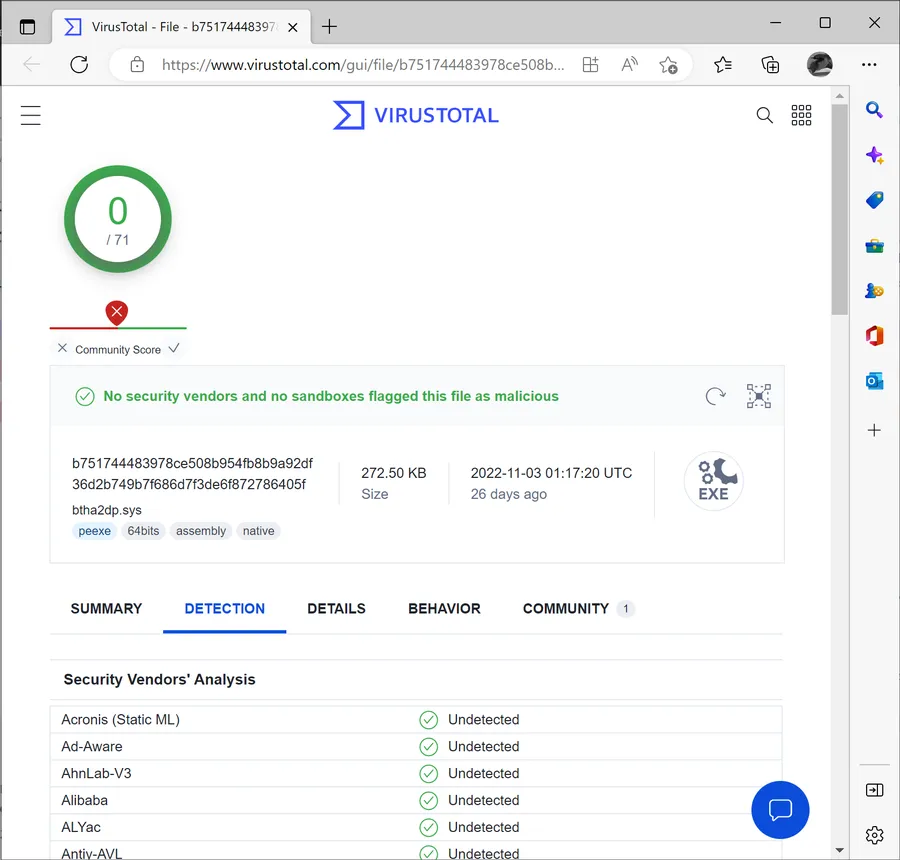Screen dimensions: 900x860
Task: Add page to favorites star
Action: 668,64
